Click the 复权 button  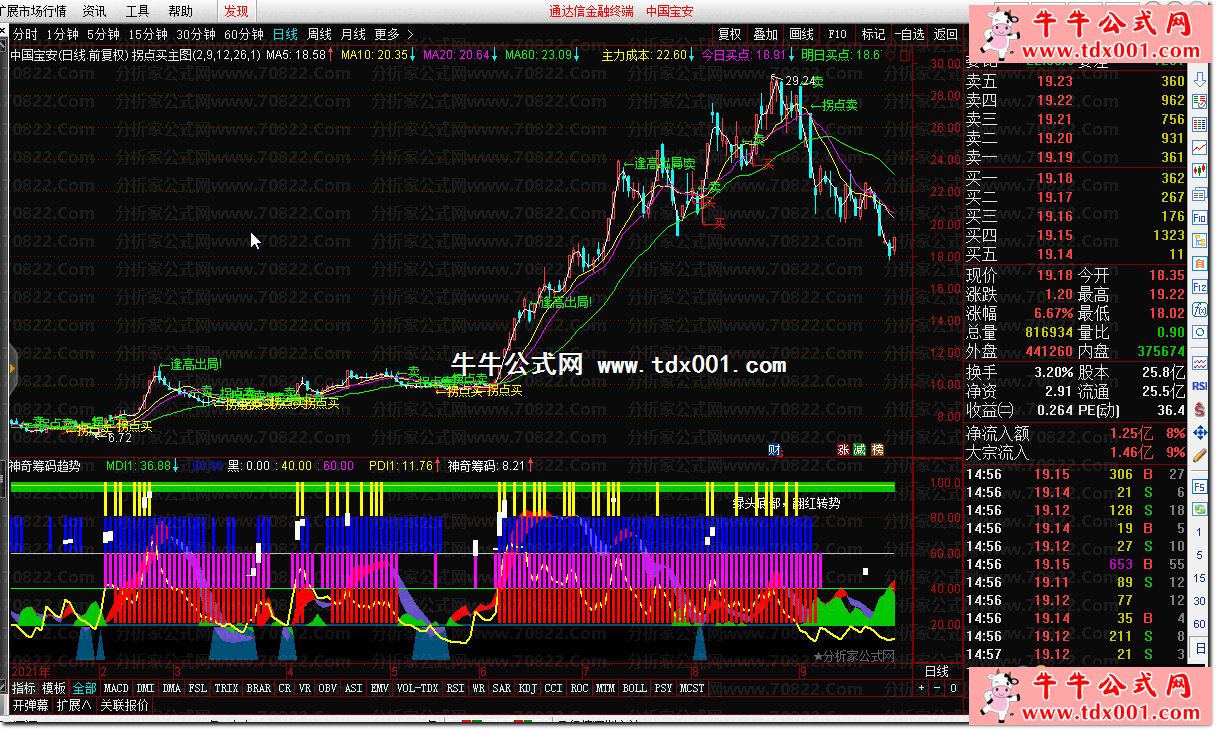[x=731, y=34]
